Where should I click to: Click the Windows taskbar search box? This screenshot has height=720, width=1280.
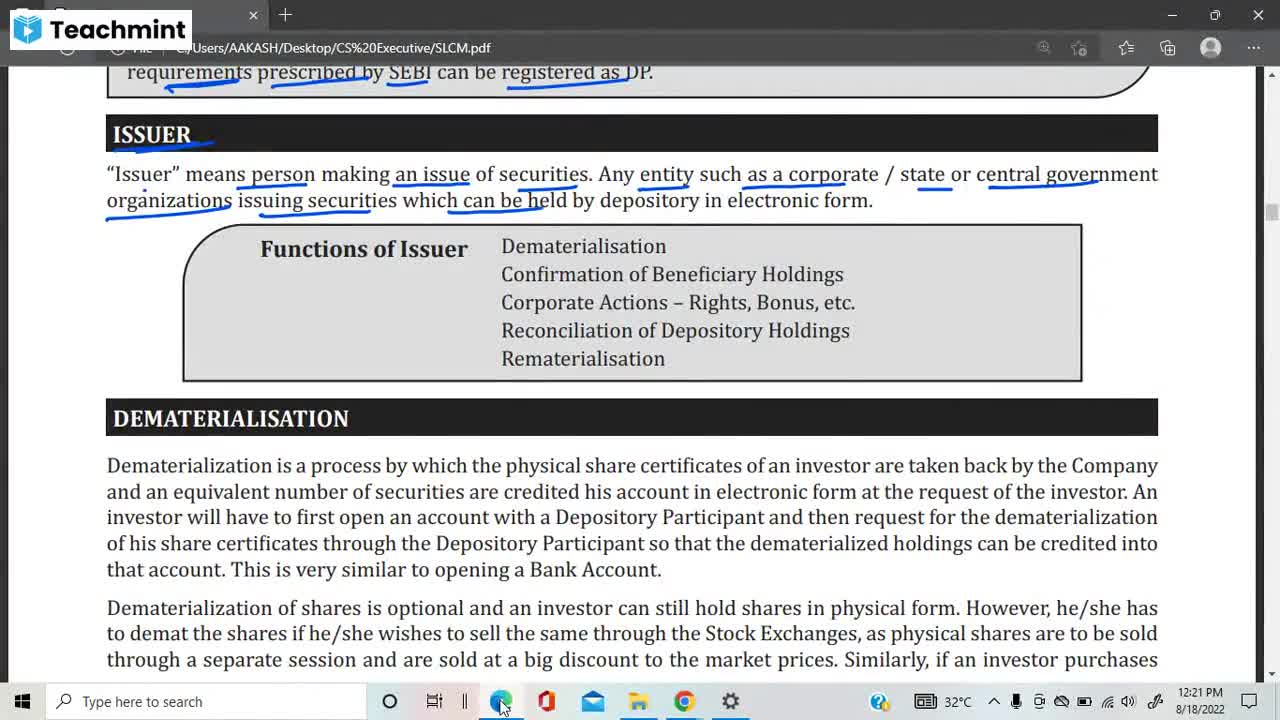(207, 701)
